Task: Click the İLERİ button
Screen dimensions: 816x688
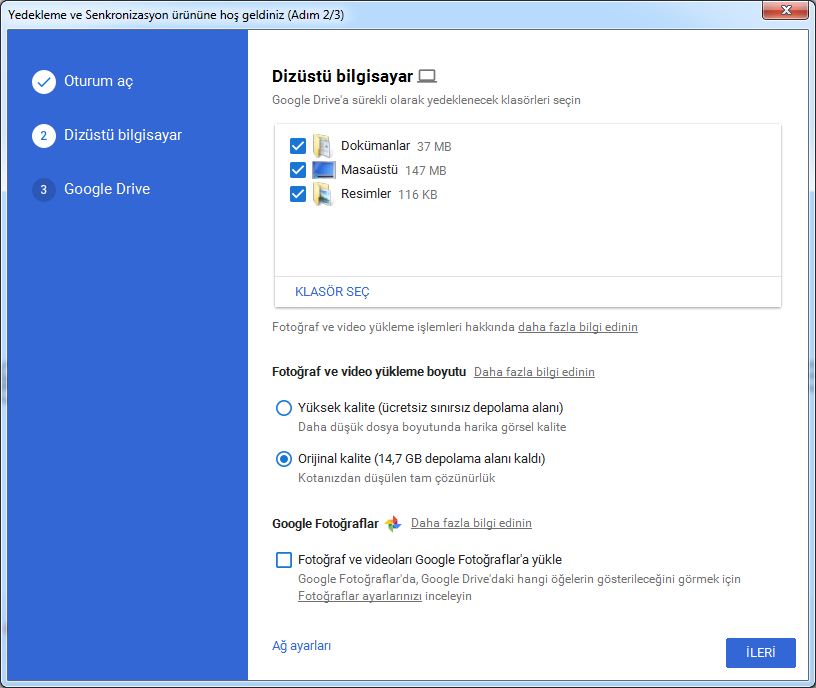Action: pyautogui.click(x=760, y=653)
